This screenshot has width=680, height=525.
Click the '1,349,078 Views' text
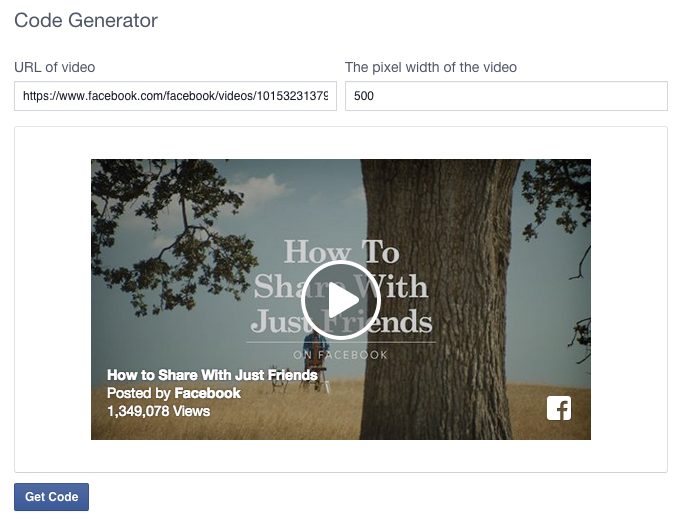[158, 411]
